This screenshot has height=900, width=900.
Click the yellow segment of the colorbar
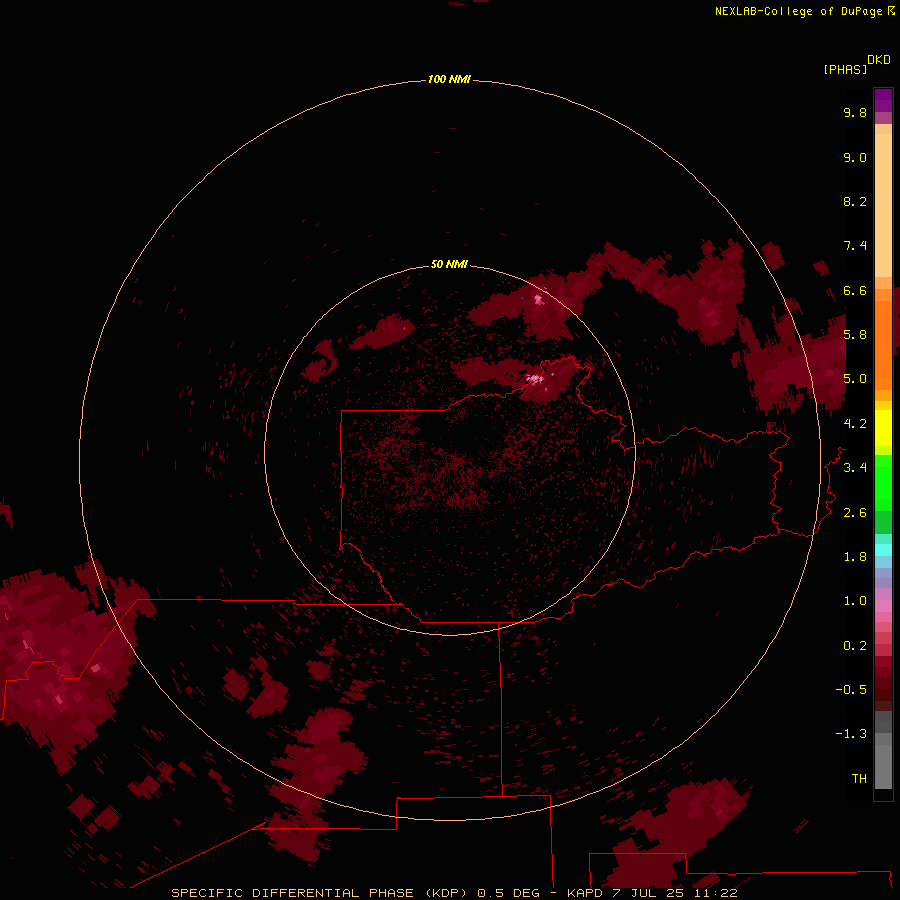[x=883, y=428]
